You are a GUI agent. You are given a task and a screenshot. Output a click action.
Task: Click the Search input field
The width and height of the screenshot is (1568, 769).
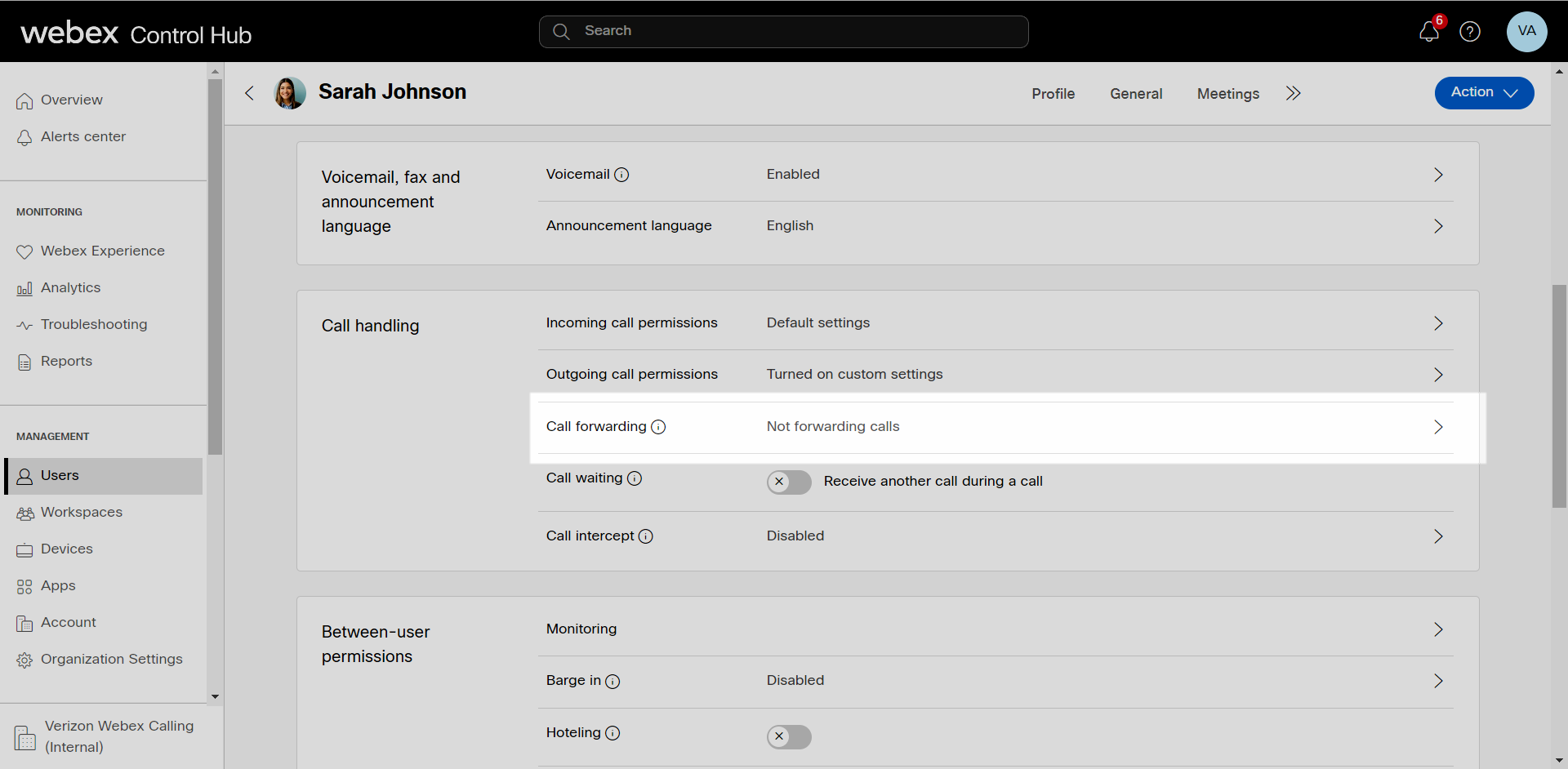point(784,31)
